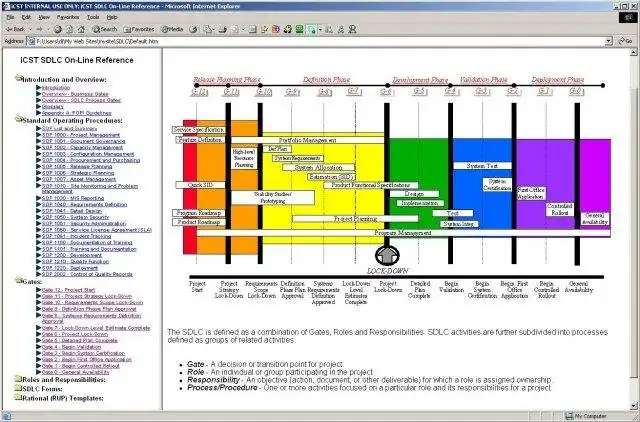Open the Tools menu
This screenshot has height=422, width=640.
(93, 17)
